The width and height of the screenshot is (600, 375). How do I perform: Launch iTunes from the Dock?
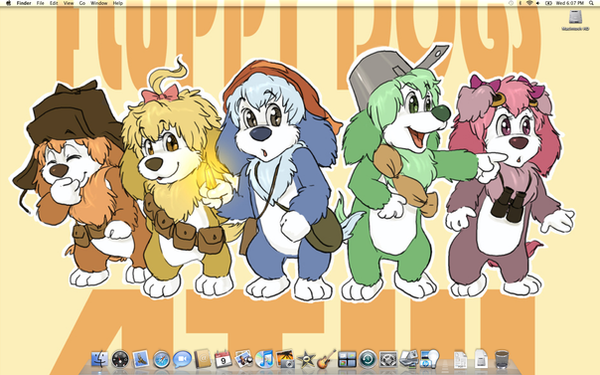pyautogui.click(x=264, y=359)
